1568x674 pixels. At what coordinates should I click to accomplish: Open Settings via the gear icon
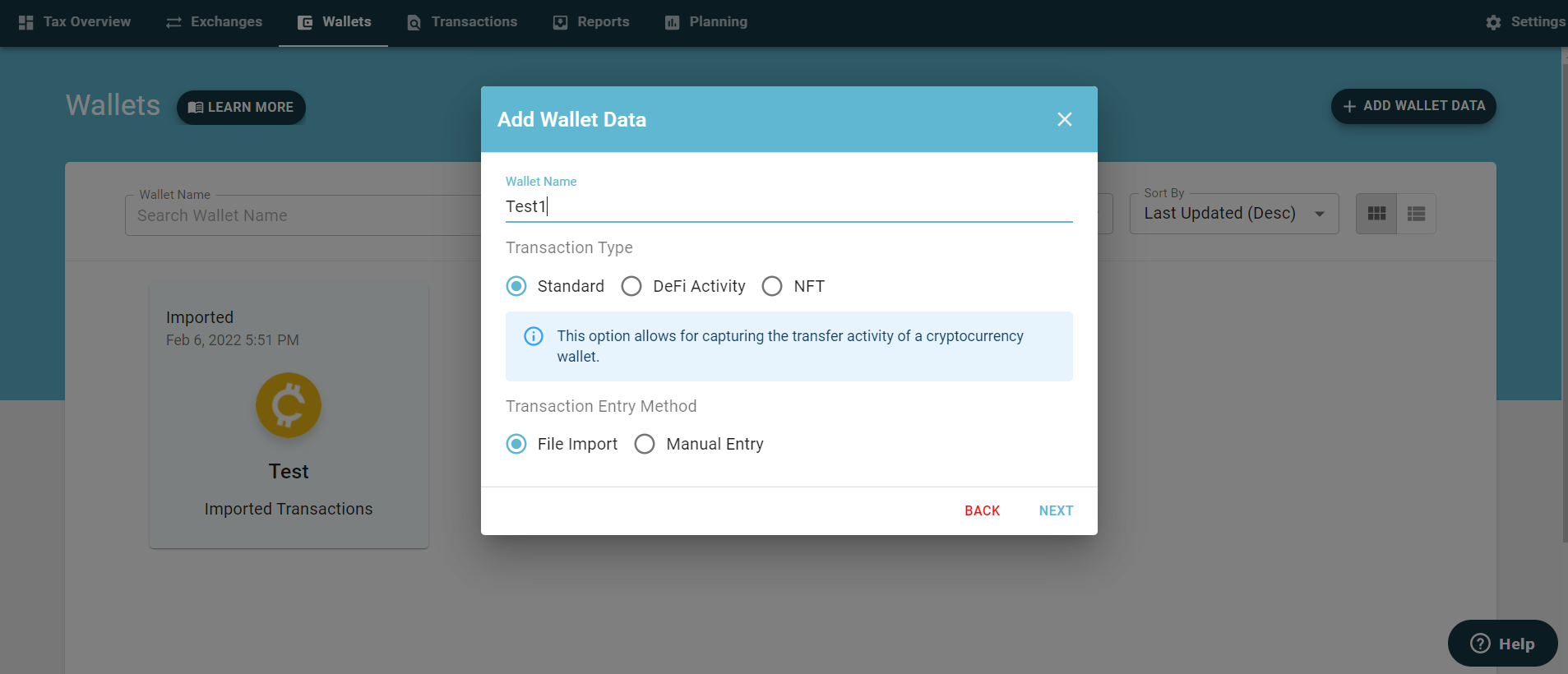[1493, 22]
